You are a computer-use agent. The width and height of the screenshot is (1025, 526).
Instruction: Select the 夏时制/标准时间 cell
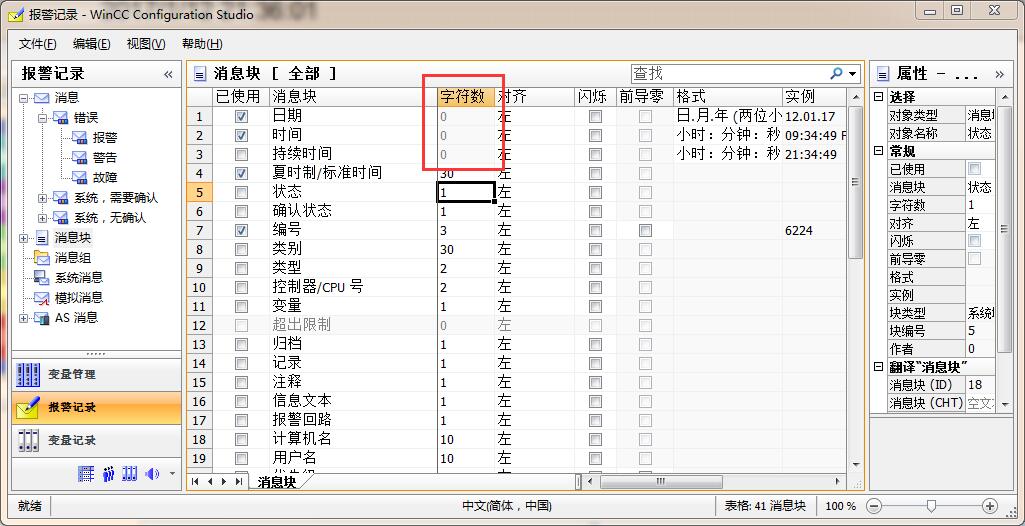point(354,173)
